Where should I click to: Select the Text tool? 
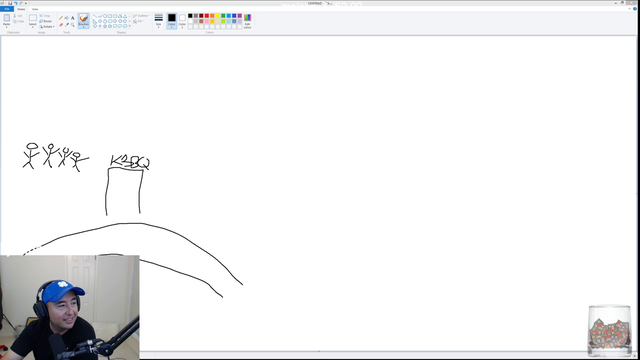click(x=73, y=18)
